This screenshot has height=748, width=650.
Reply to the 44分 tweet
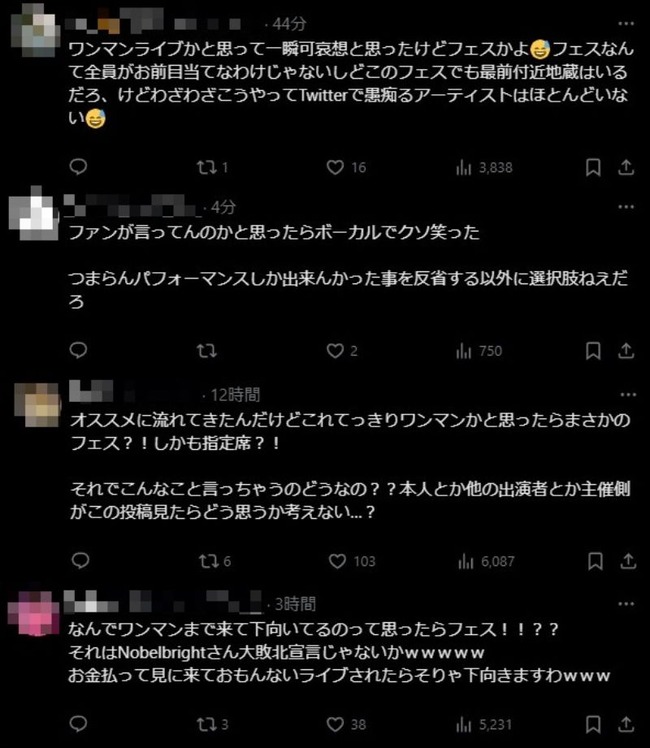pyautogui.click(x=78, y=167)
